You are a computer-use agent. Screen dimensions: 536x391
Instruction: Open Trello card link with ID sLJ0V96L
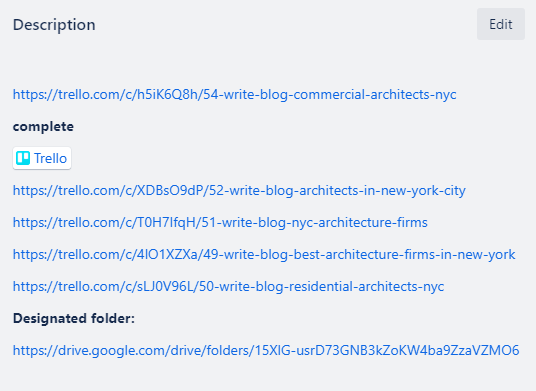click(x=228, y=287)
